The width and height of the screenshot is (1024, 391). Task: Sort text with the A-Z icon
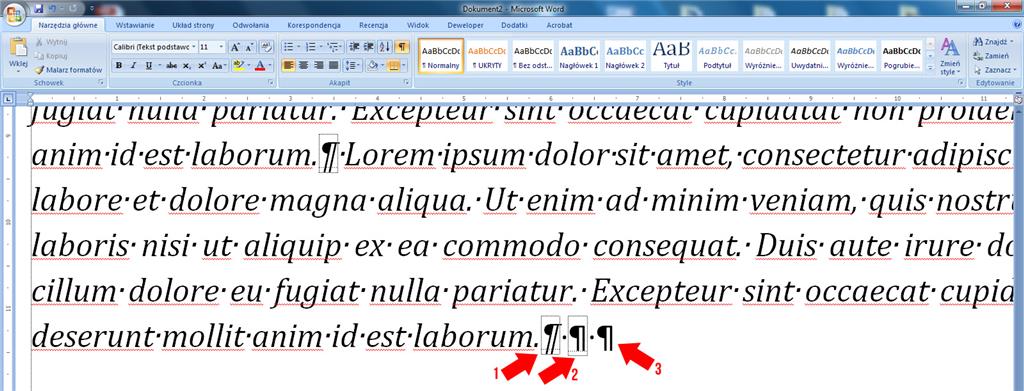(385, 47)
